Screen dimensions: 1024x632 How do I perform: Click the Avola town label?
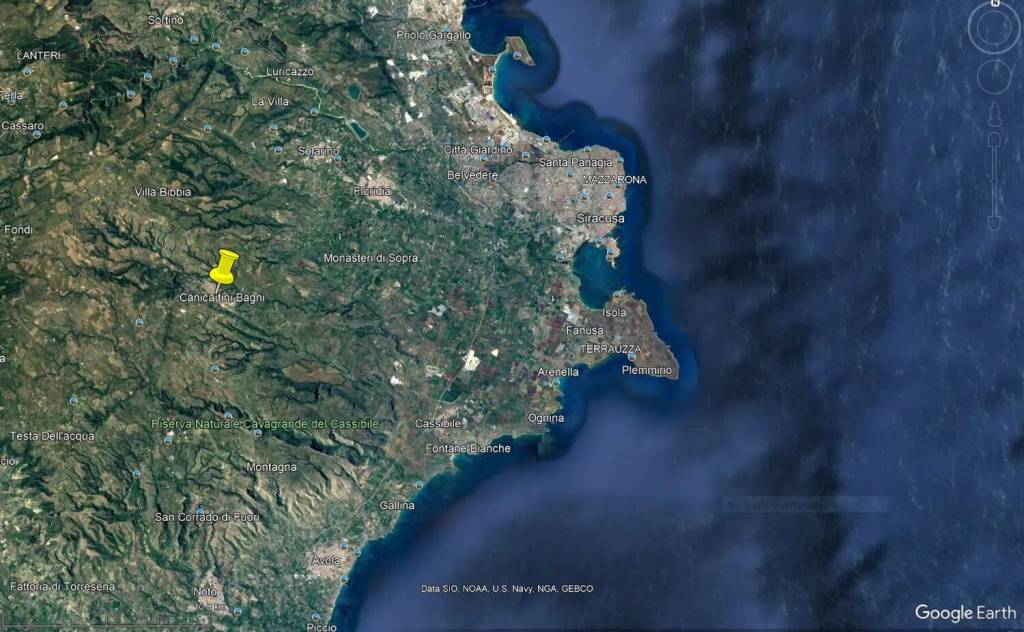pyautogui.click(x=326, y=560)
